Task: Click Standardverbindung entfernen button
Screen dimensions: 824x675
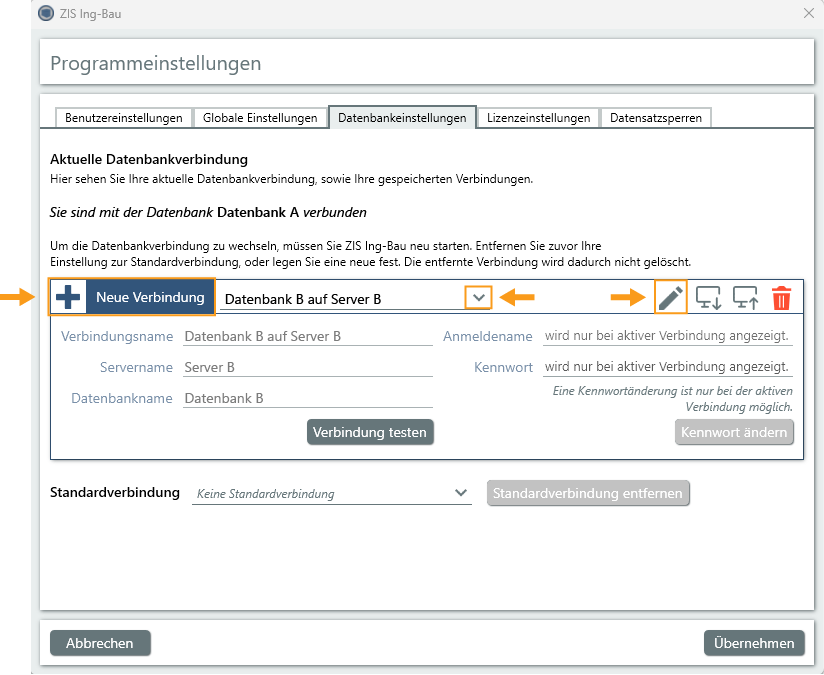Action: [588, 493]
